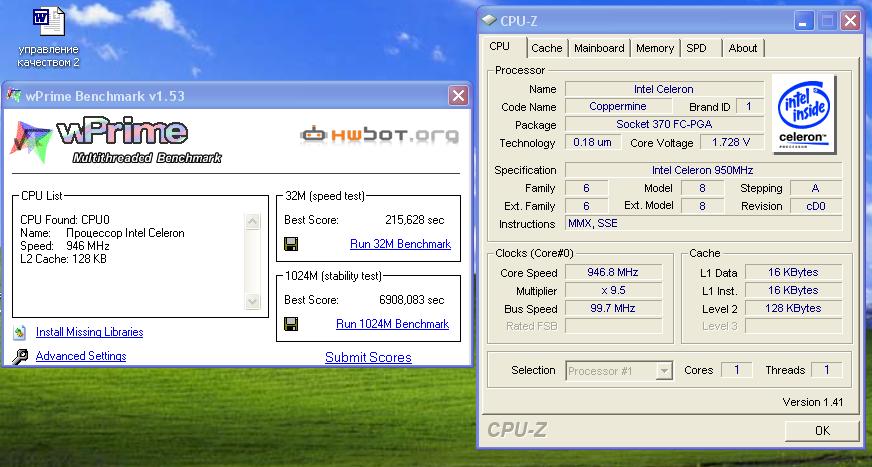Click the 'MMX, SSE' instructions value

tap(703, 223)
